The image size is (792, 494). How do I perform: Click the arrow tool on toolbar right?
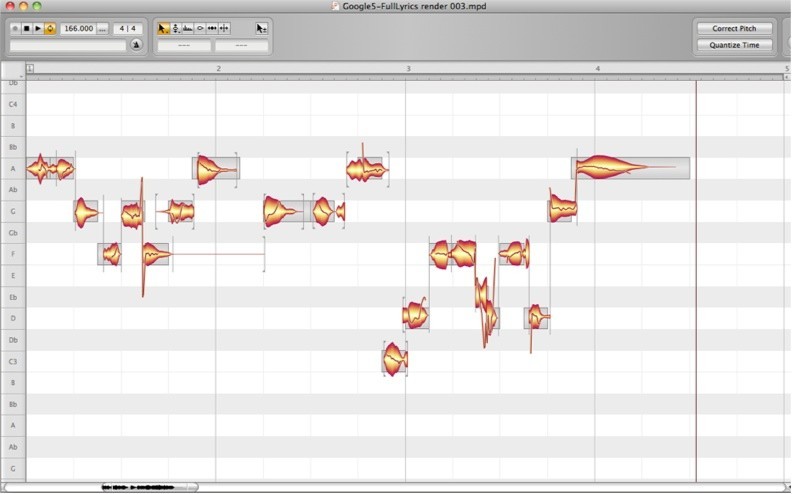(261, 29)
